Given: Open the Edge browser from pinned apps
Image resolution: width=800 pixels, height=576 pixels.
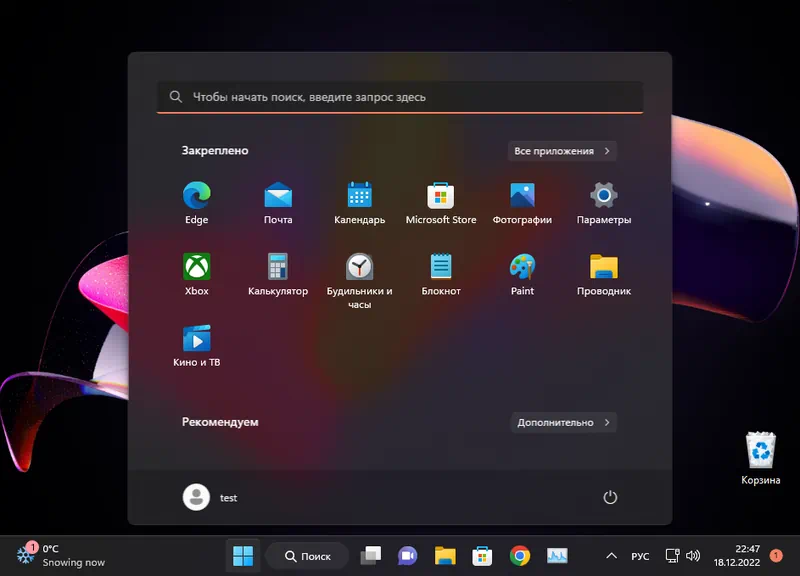Looking at the screenshot, I should (196, 203).
